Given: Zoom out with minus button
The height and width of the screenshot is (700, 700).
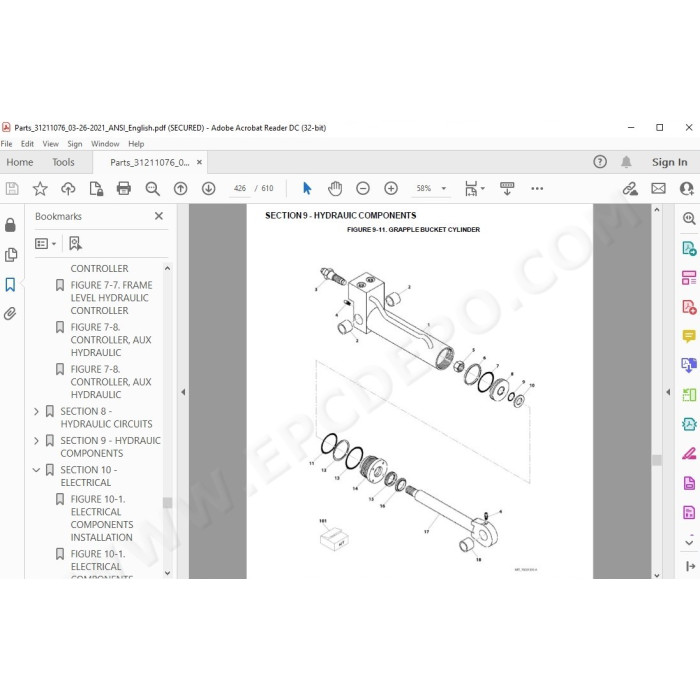Looking at the screenshot, I should coord(363,188).
